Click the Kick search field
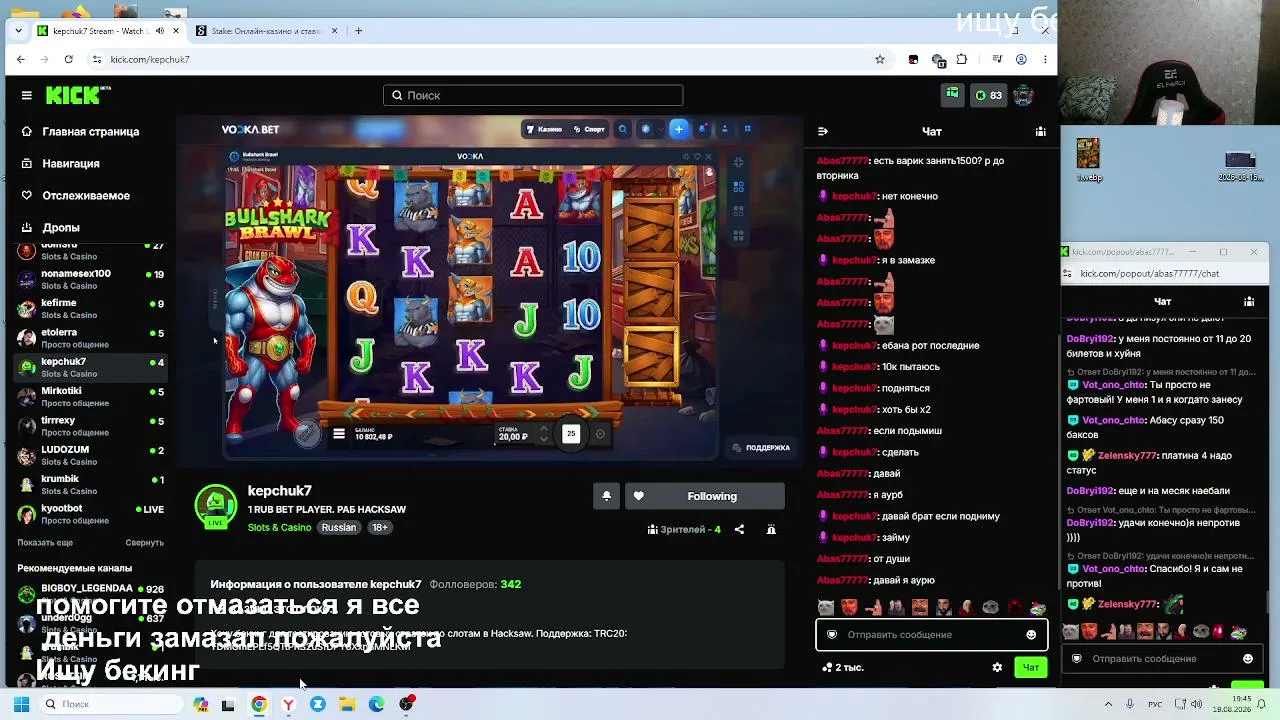The image size is (1280, 720). [533, 95]
